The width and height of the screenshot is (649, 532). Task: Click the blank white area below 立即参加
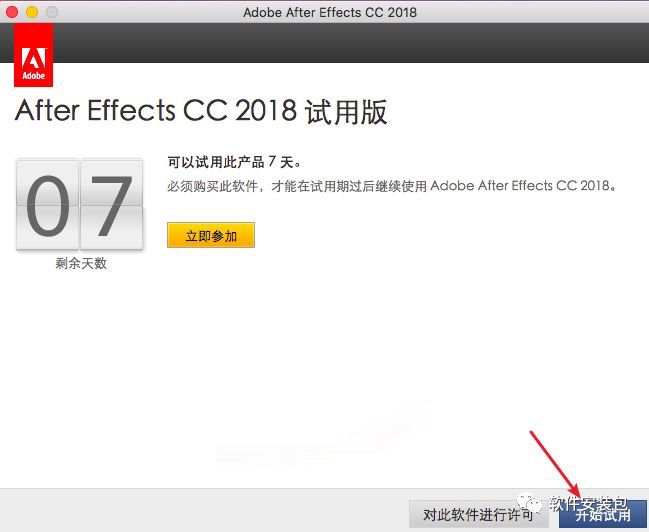tap(324, 352)
